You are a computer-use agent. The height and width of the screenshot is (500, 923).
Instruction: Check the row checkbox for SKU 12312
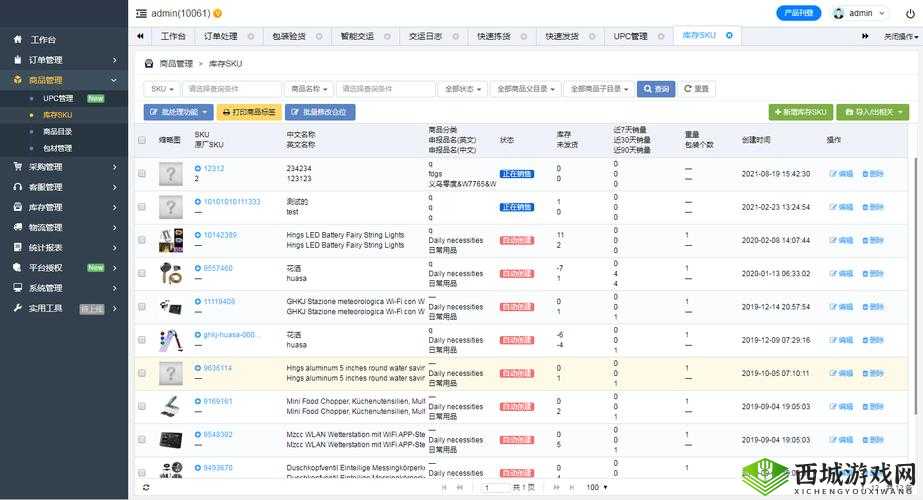(142, 174)
